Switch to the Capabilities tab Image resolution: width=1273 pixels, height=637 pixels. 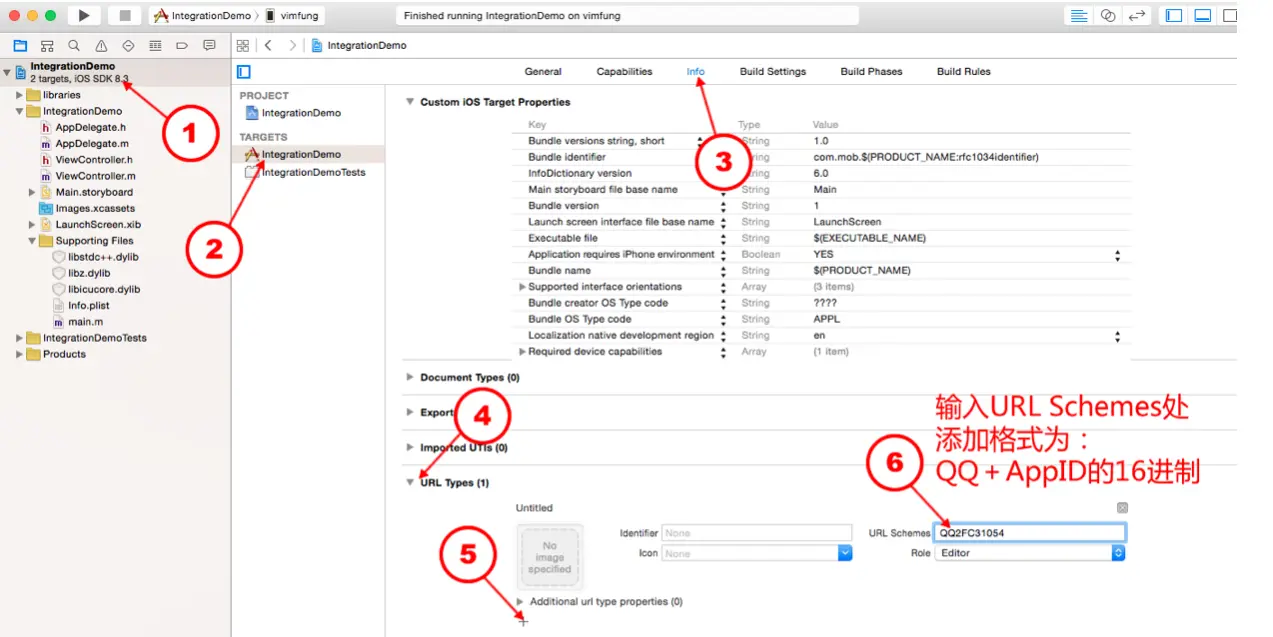coord(624,72)
